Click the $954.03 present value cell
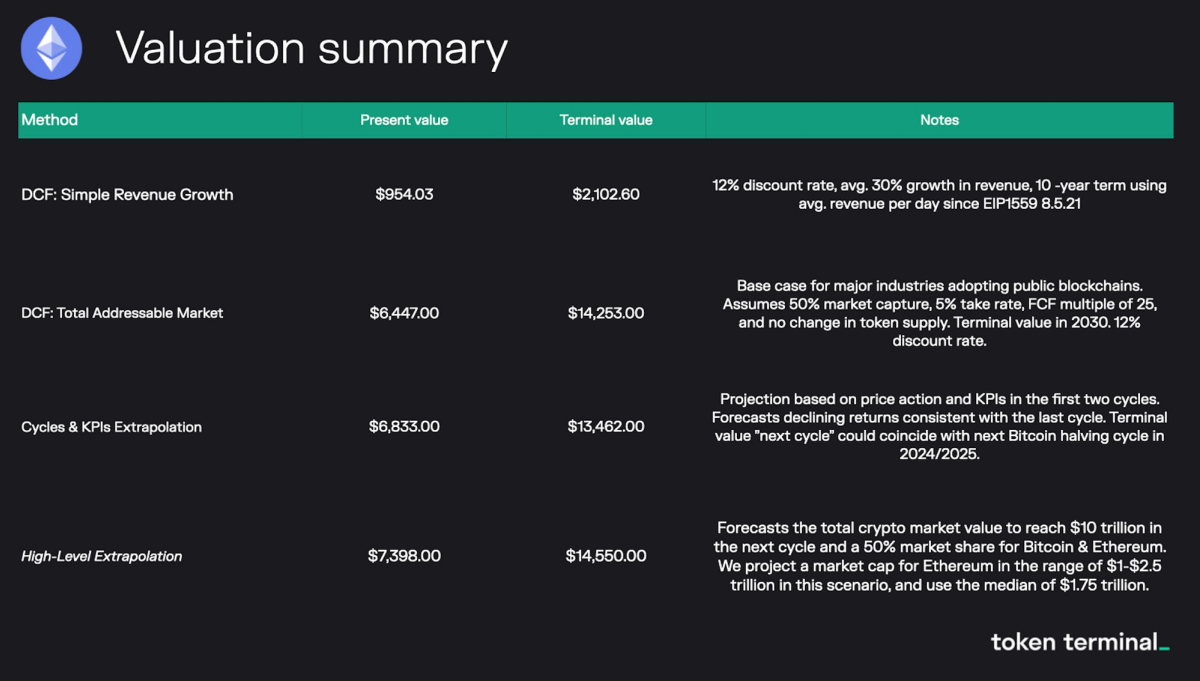This screenshot has width=1200, height=681. pos(404,195)
